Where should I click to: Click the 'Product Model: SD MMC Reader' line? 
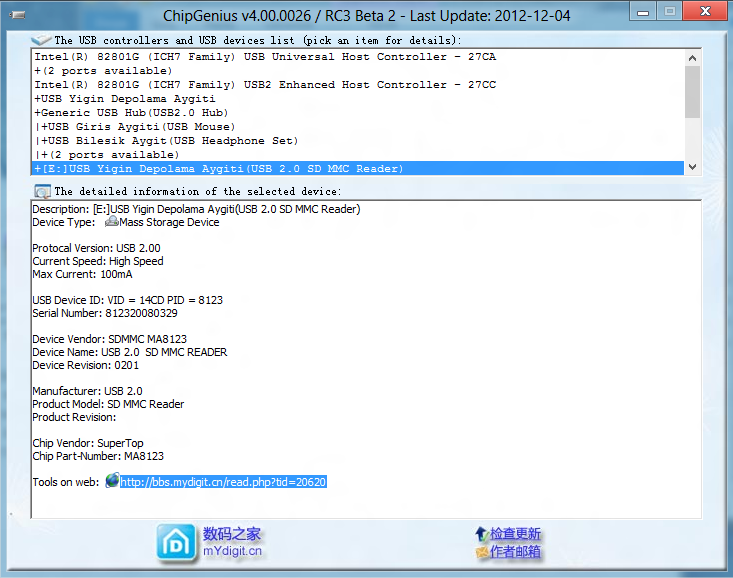pos(108,404)
